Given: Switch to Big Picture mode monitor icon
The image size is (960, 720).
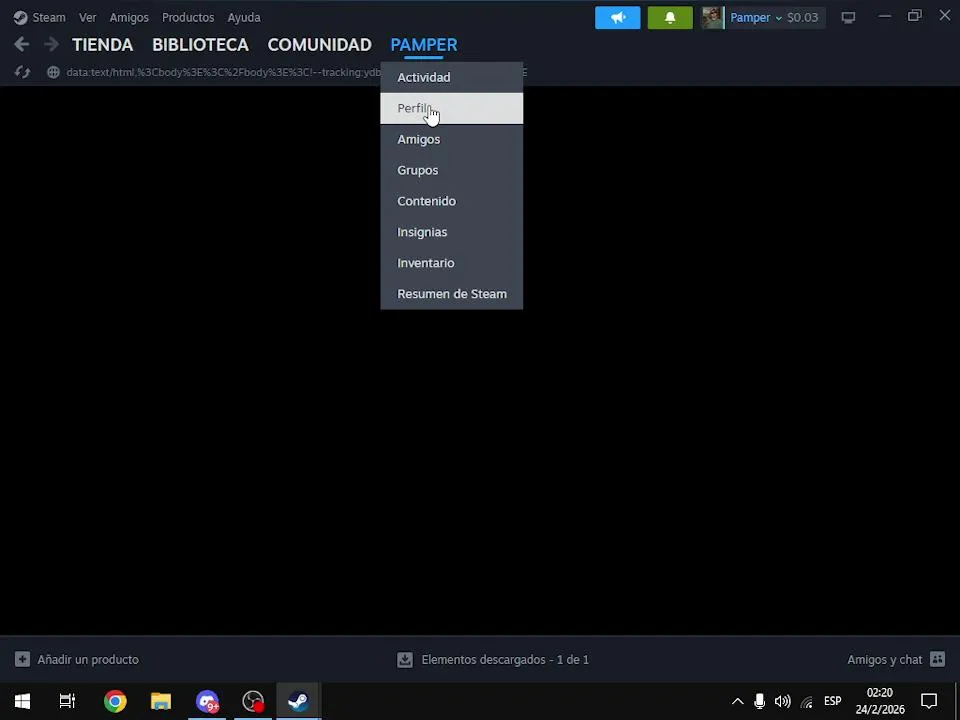Looking at the screenshot, I should point(848,18).
